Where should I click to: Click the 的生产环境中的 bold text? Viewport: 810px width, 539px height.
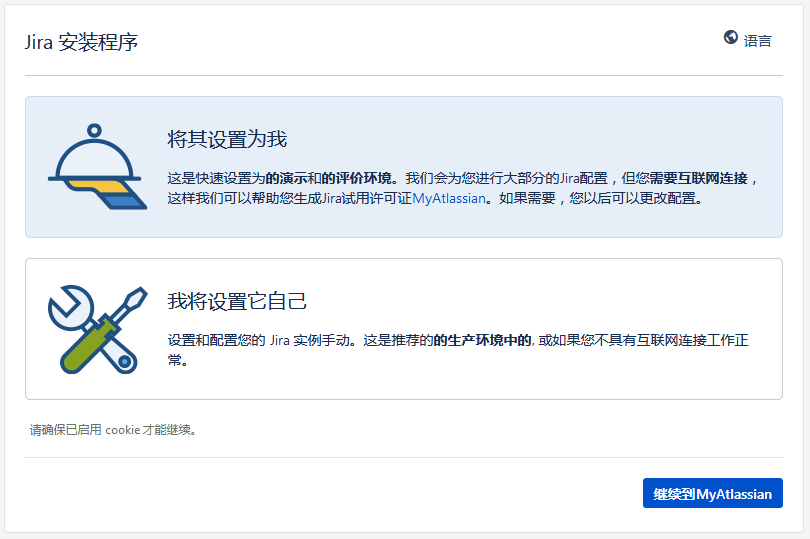point(482,340)
